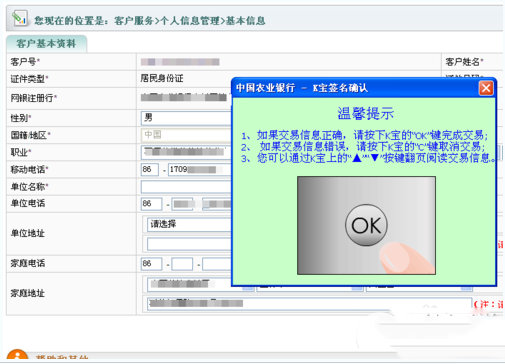The image size is (505, 364).
Task: Click the 家庭电话 country code field 86
Action: pyautogui.click(x=152, y=264)
